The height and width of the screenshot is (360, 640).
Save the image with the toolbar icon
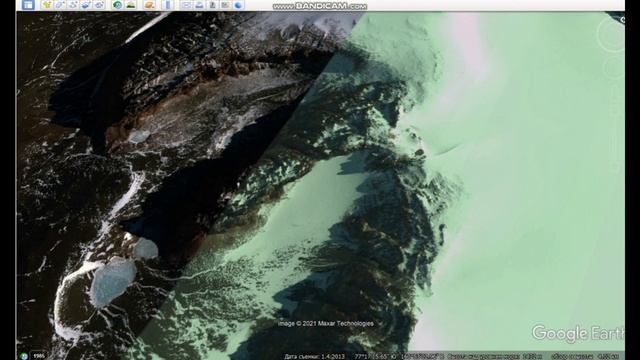point(212,5)
